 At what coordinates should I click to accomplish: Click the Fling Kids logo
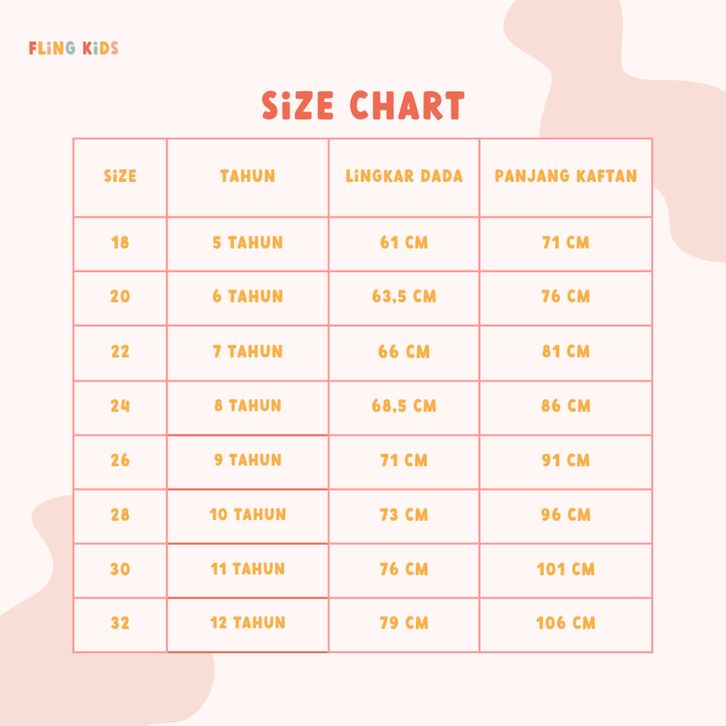tap(74, 48)
